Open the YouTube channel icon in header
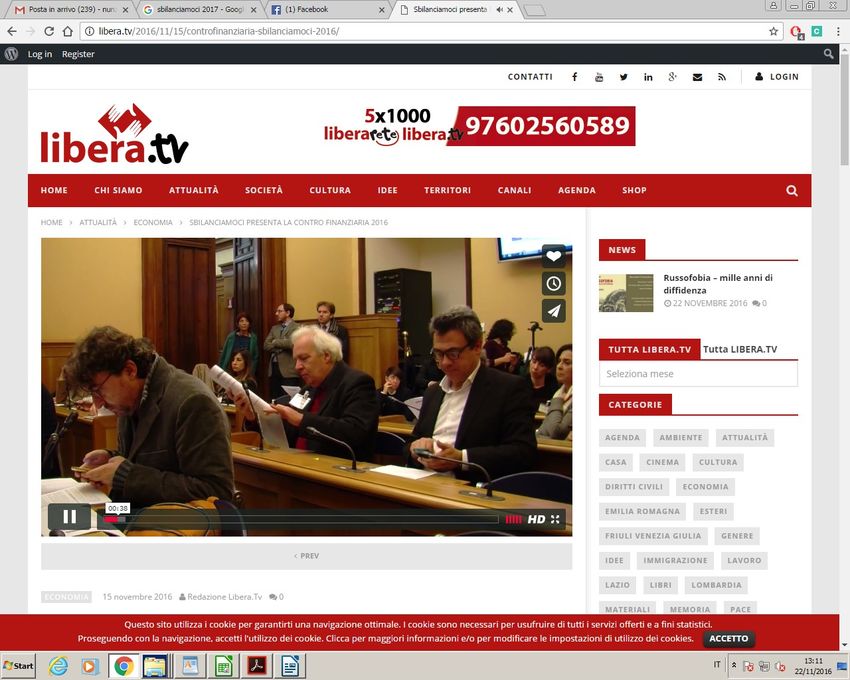This screenshot has height=680, width=850. [x=599, y=77]
